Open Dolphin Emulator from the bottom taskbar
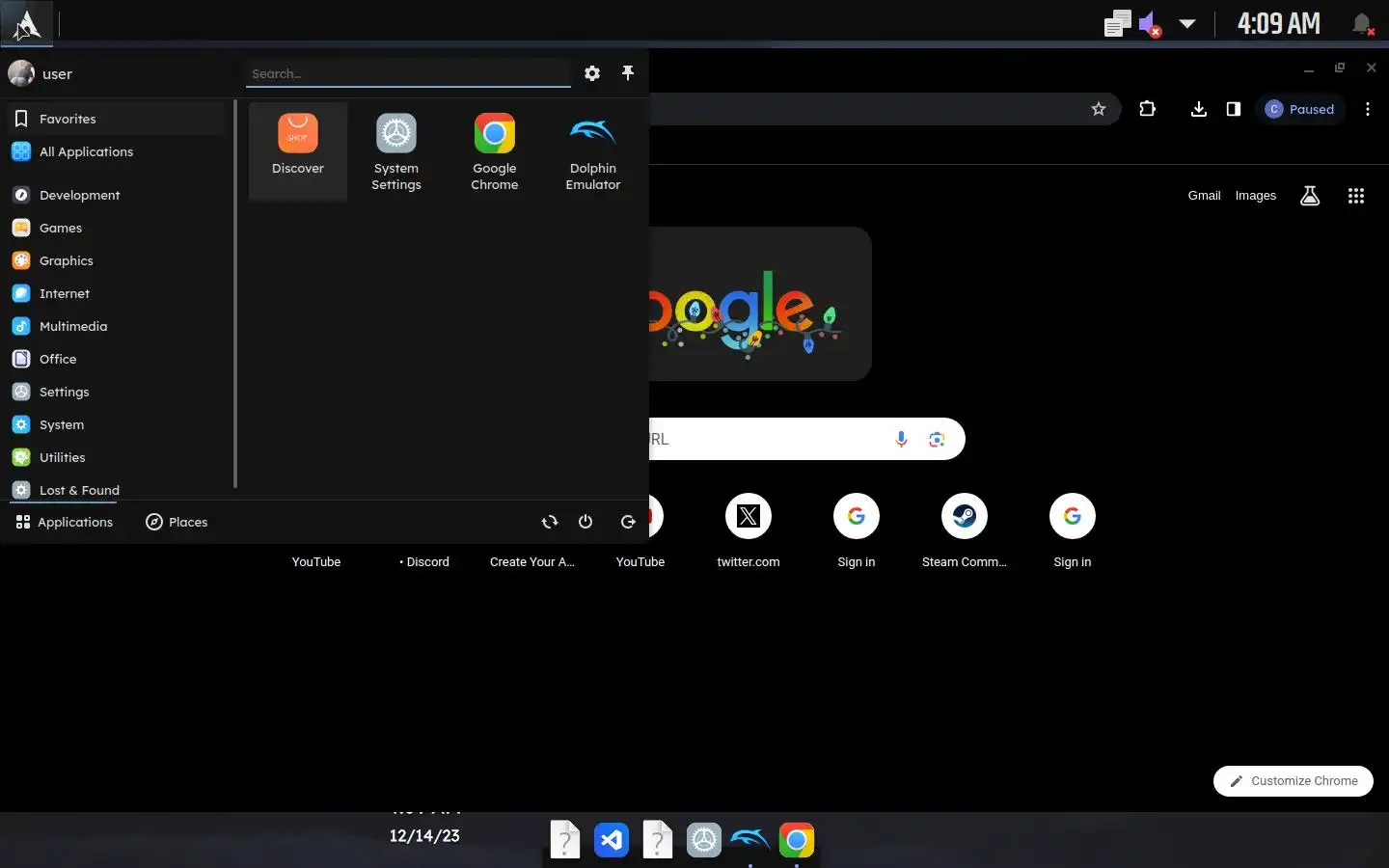Screen dimensions: 1389x868 pyautogui.click(x=750, y=840)
